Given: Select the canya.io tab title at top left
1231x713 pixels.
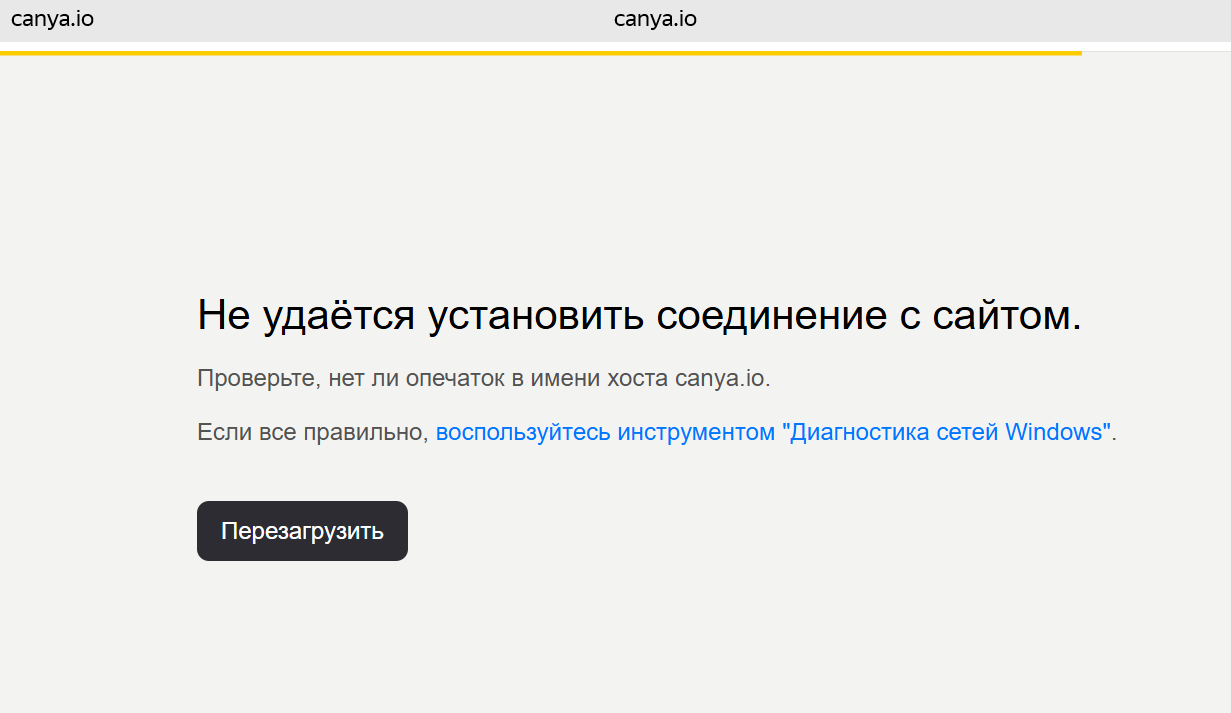Looking at the screenshot, I should (52, 18).
